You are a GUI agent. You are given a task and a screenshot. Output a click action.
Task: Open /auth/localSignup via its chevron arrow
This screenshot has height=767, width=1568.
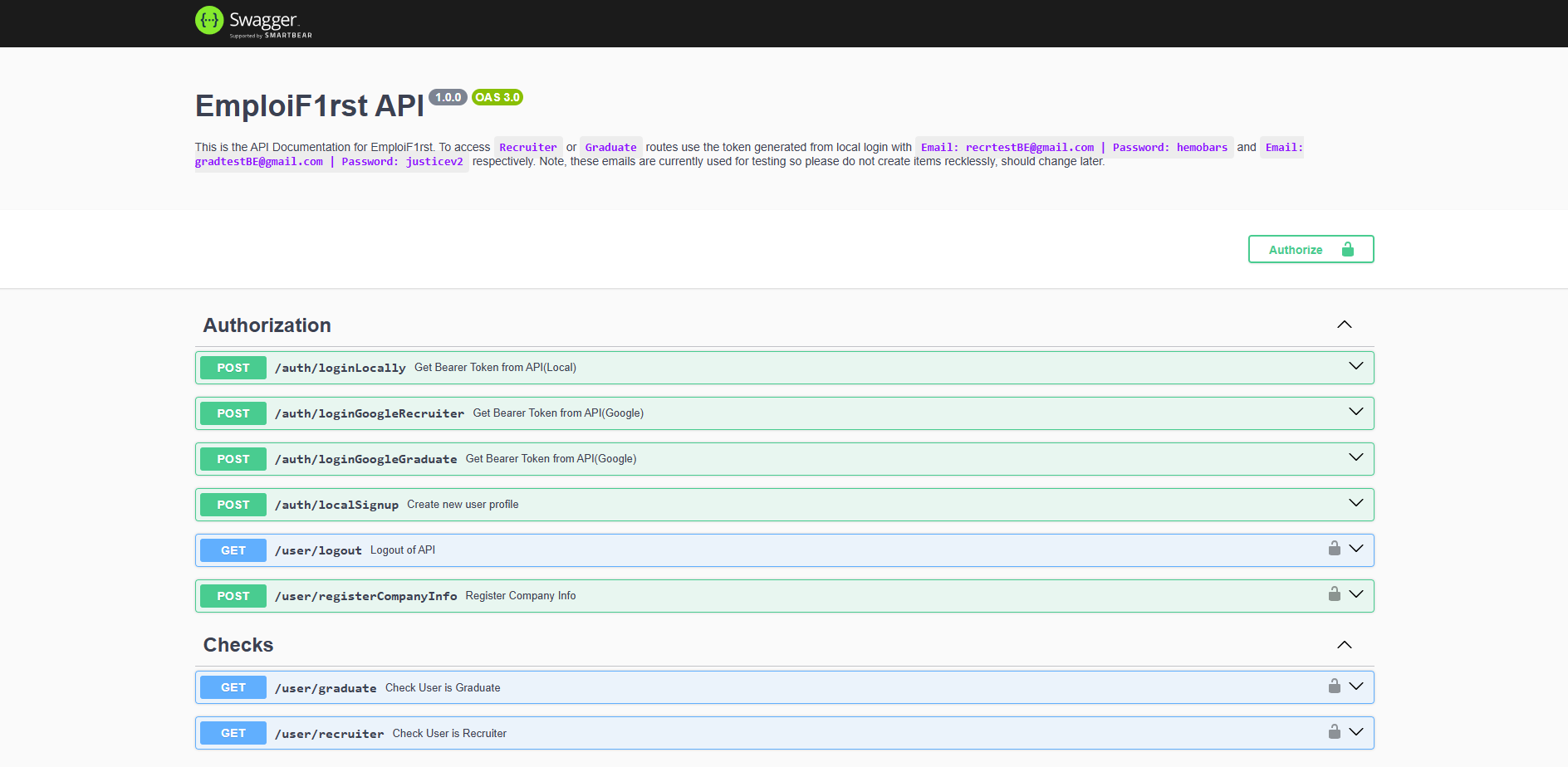pyautogui.click(x=1355, y=504)
